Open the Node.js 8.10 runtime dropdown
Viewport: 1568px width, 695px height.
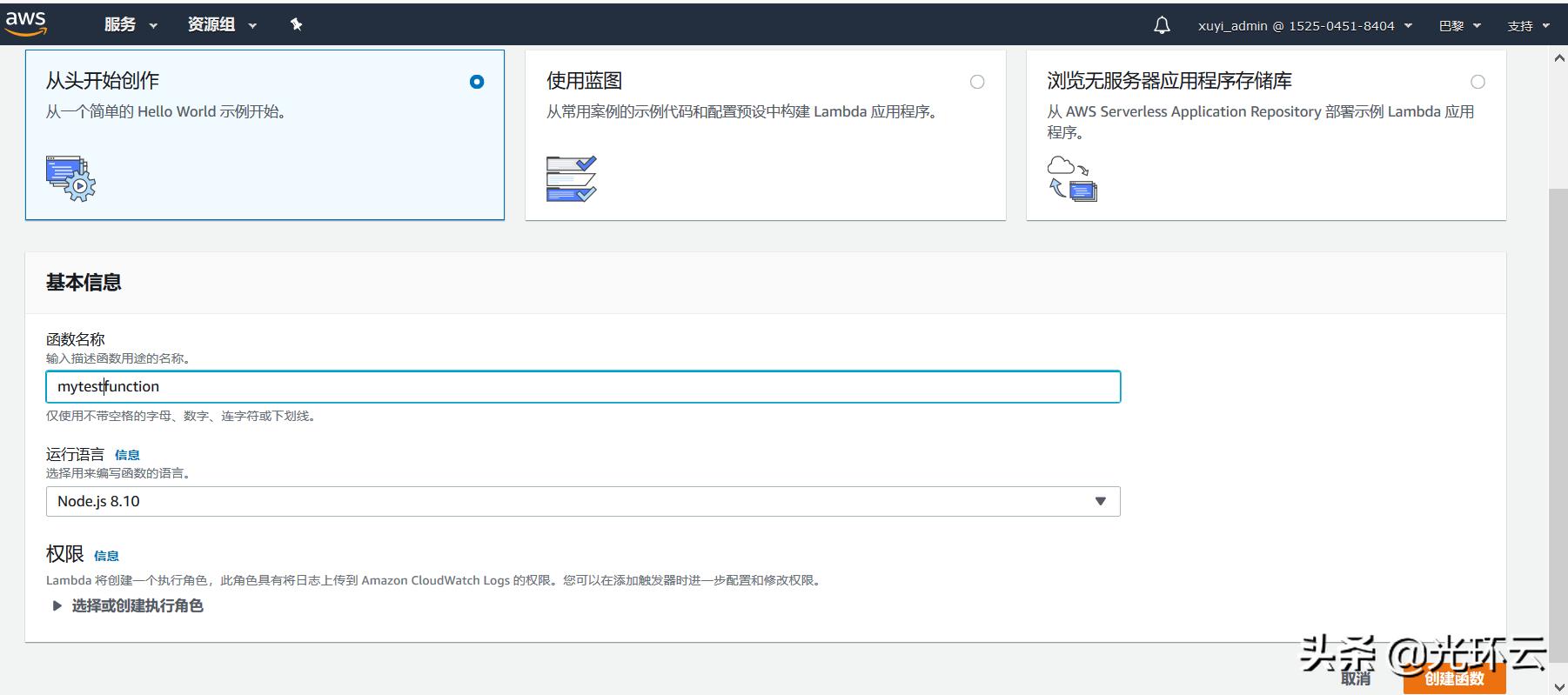point(583,501)
